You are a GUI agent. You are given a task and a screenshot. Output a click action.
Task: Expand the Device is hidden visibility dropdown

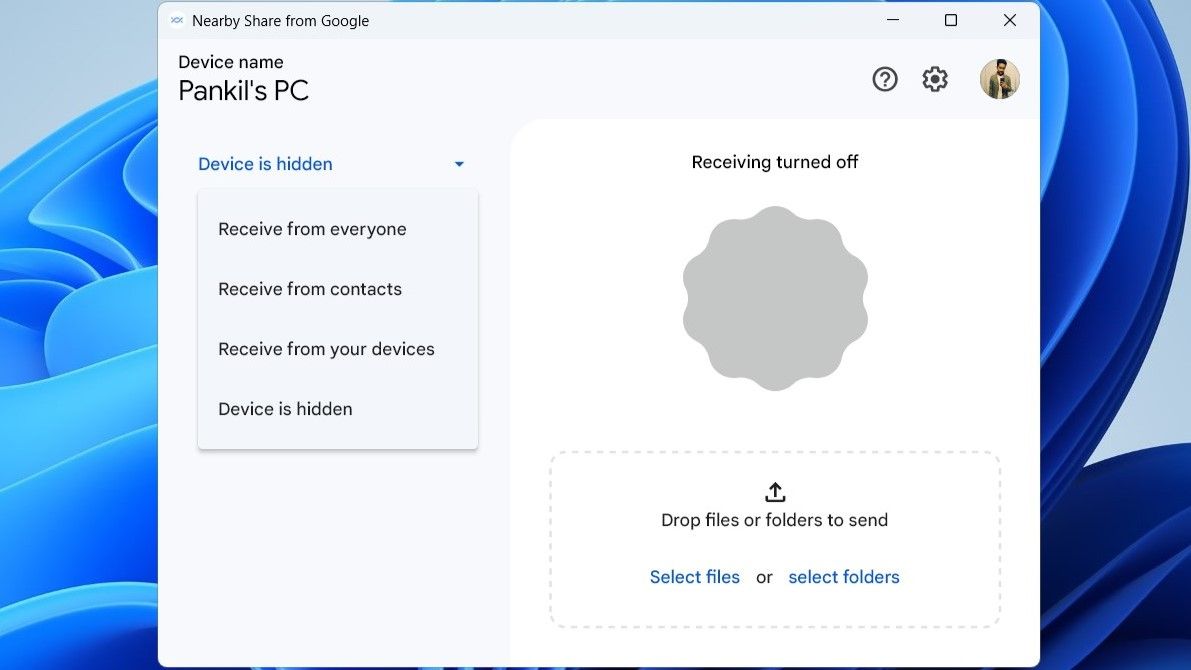pyautogui.click(x=264, y=163)
